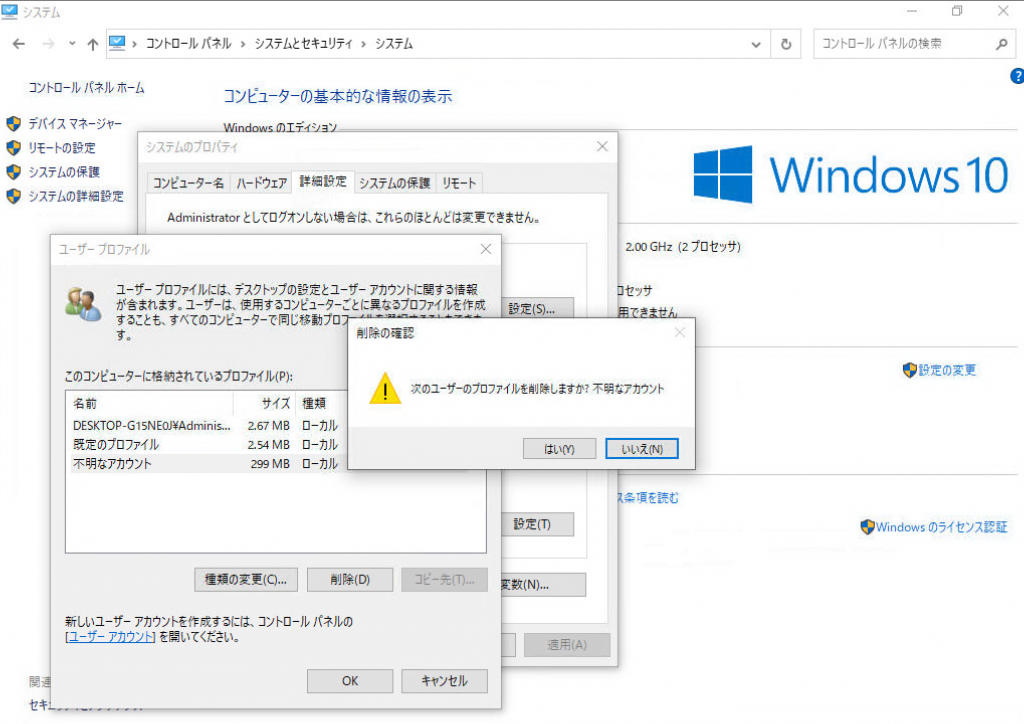1024x724 pixels.
Task: Click the computer icon in address bar
Action: pyautogui.click(x=117, y=43)
